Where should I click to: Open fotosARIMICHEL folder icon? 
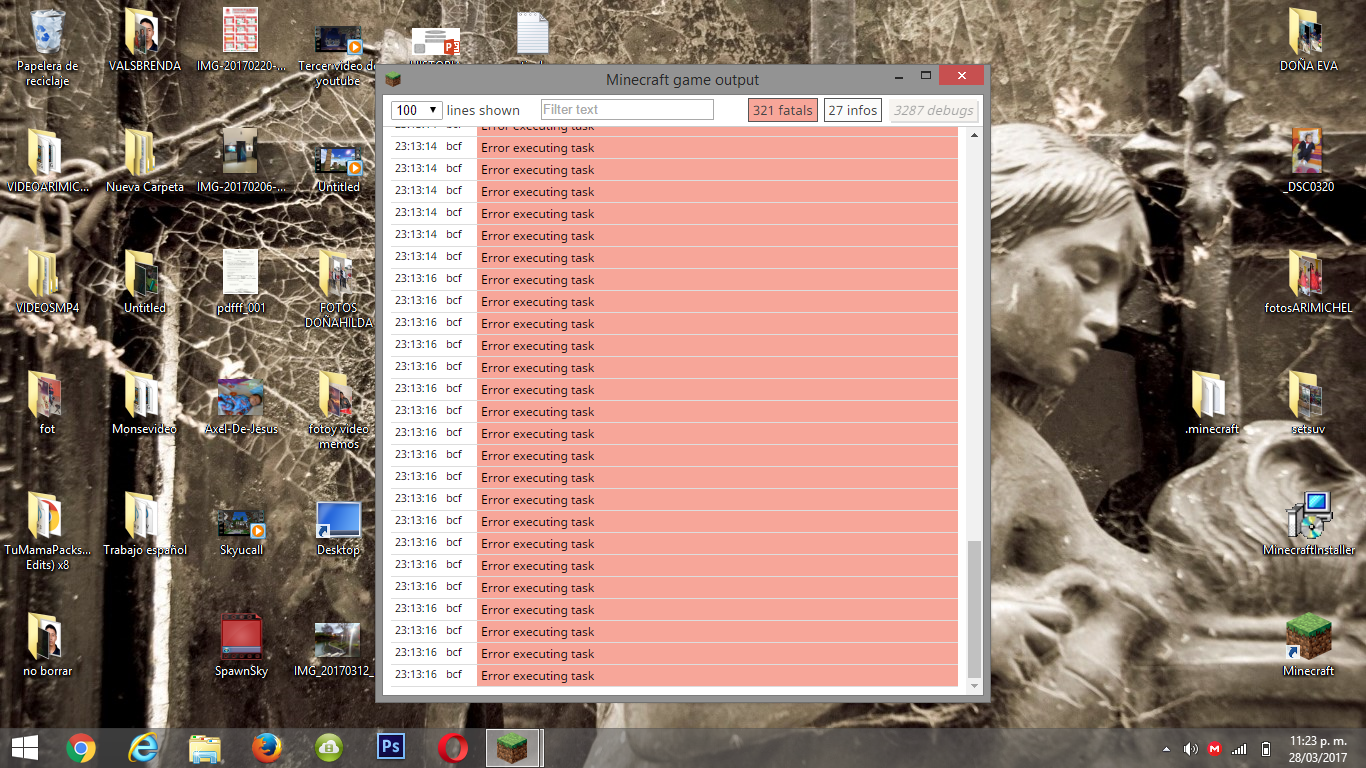click(x=1308, y=275)
